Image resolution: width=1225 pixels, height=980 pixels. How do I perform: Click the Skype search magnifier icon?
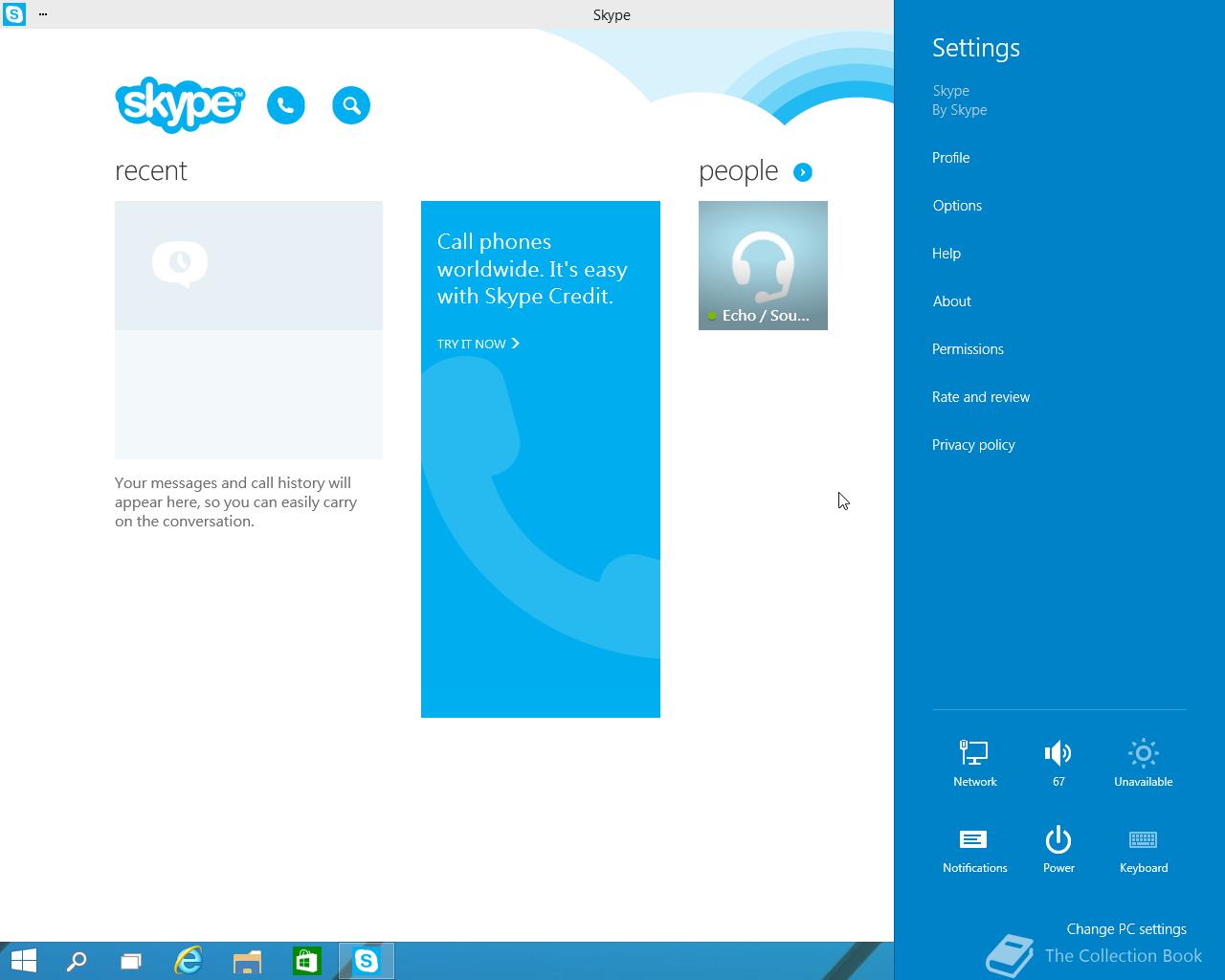[x=351, y=105]
